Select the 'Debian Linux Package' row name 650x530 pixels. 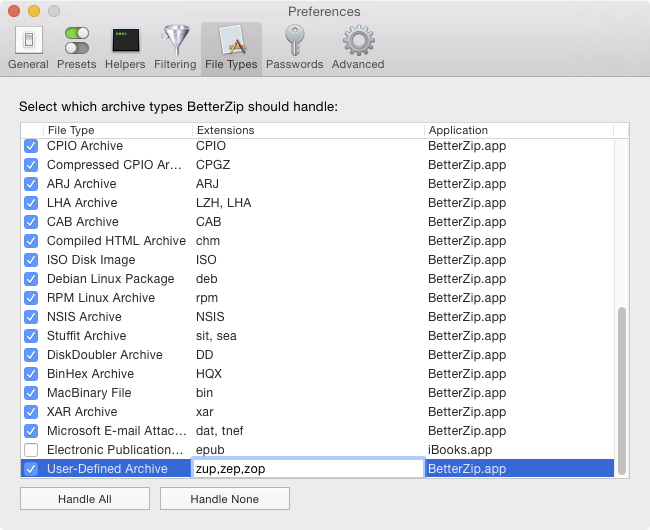[x=111, y=279]
